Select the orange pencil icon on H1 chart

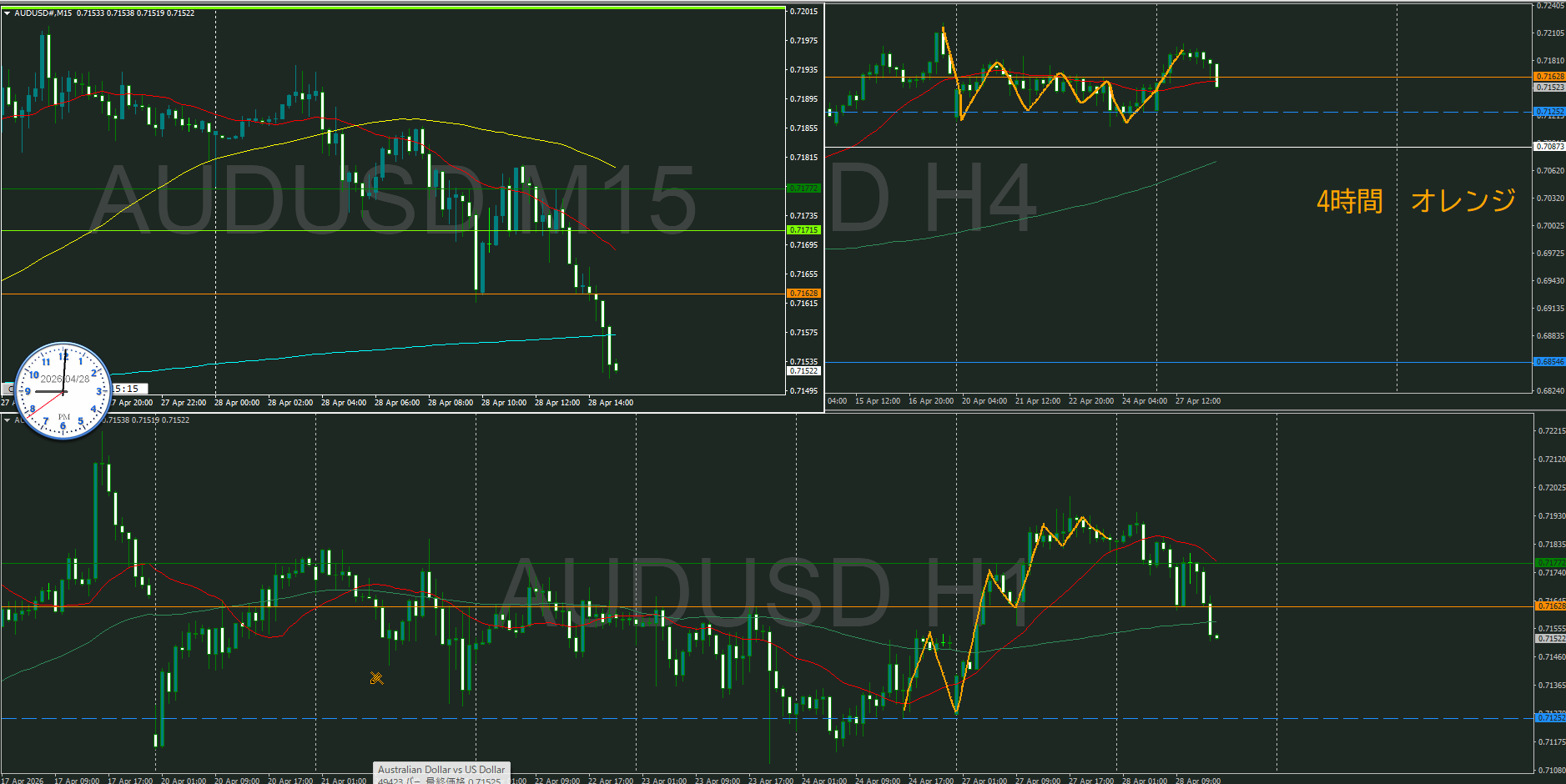click(376, 678)
